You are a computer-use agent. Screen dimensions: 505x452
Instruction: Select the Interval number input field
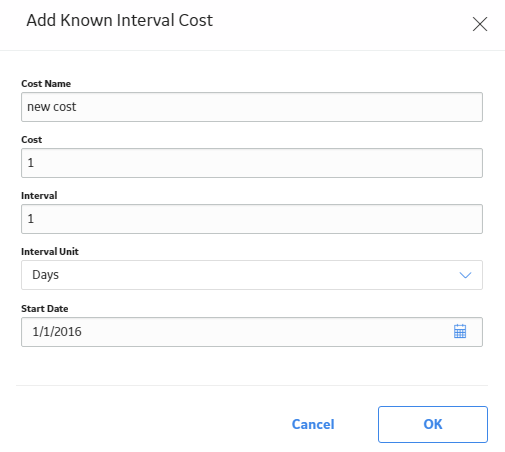tap(252, 219)
